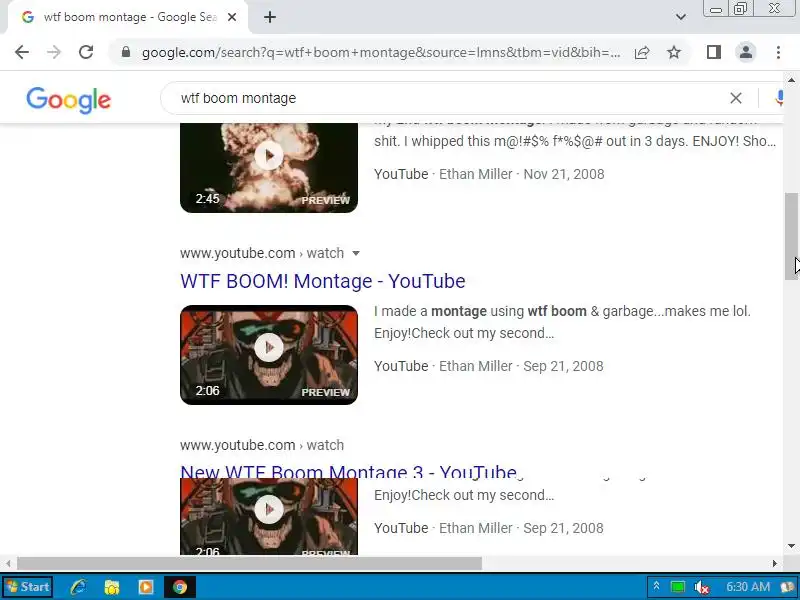Click the address bar URL
Image resolution: width=800 pixels, height=600 pixels.
coord(381,53)
